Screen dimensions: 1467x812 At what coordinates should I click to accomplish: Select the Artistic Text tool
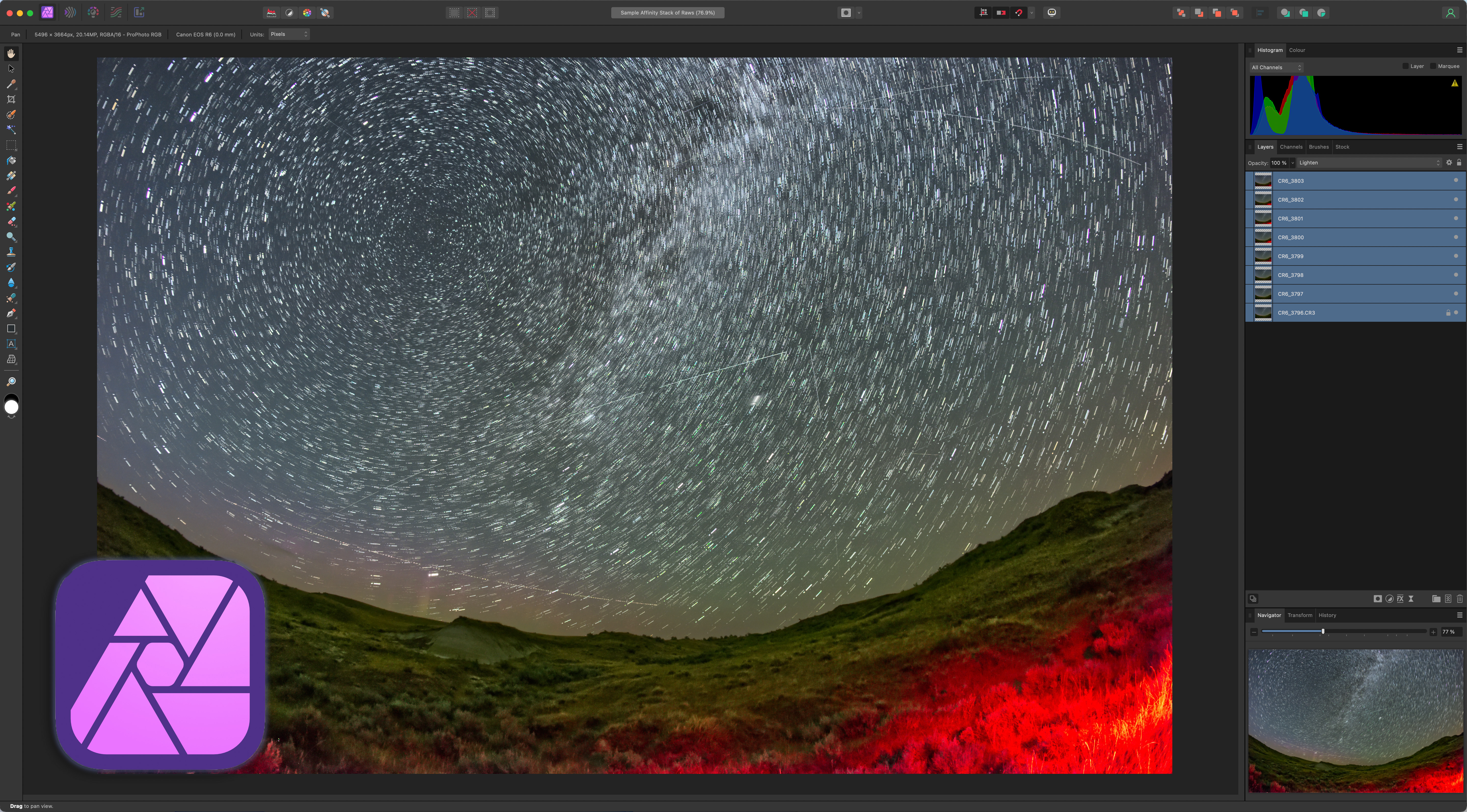pyautogui.click(x=11, y=344)
